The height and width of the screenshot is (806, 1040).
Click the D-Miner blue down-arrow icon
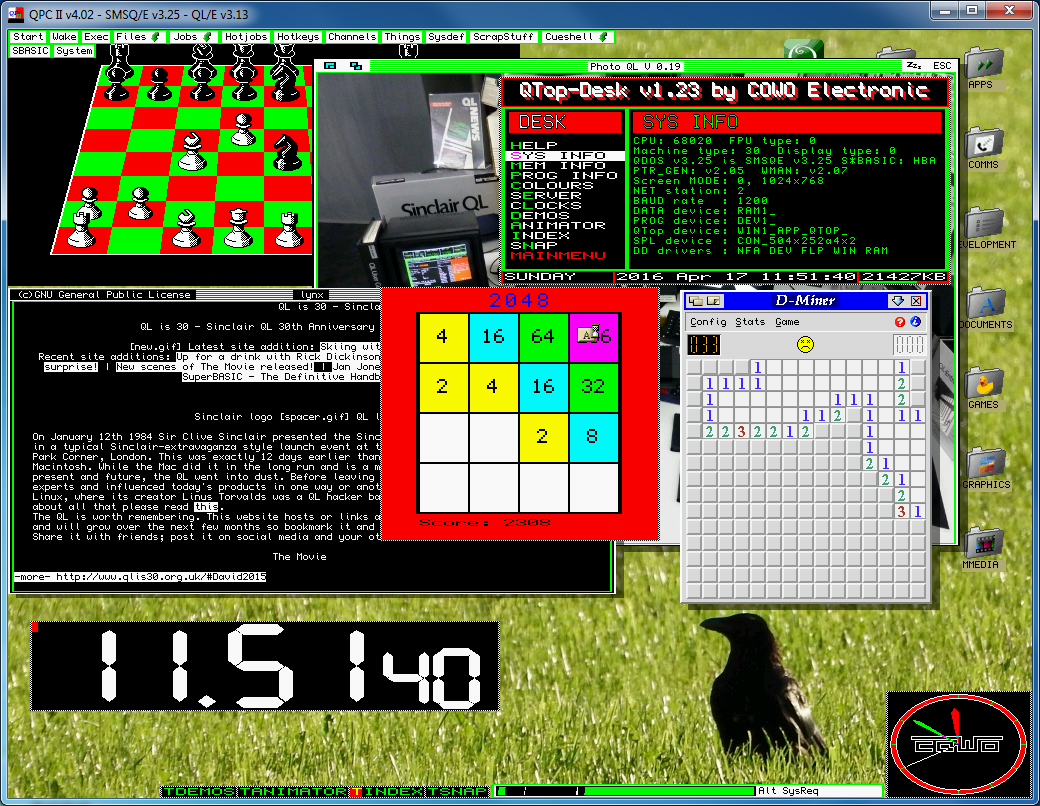pyautogui.click(x=897, y=301)
